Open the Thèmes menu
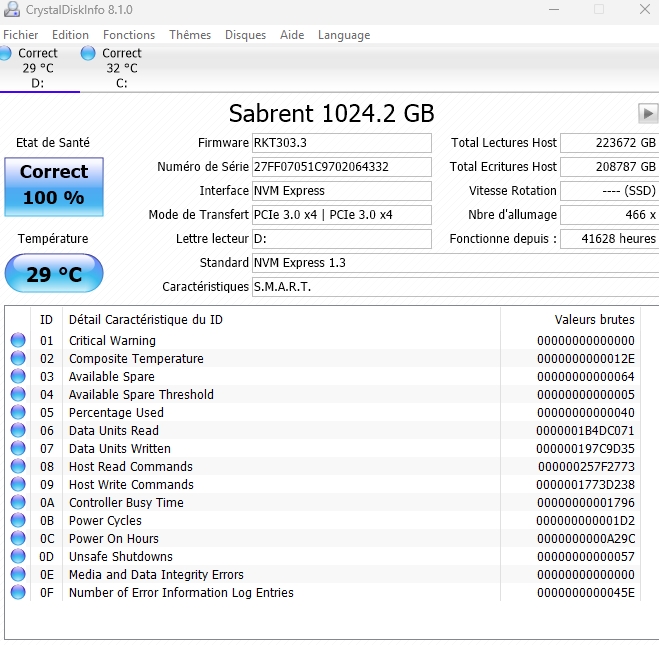 190,35
